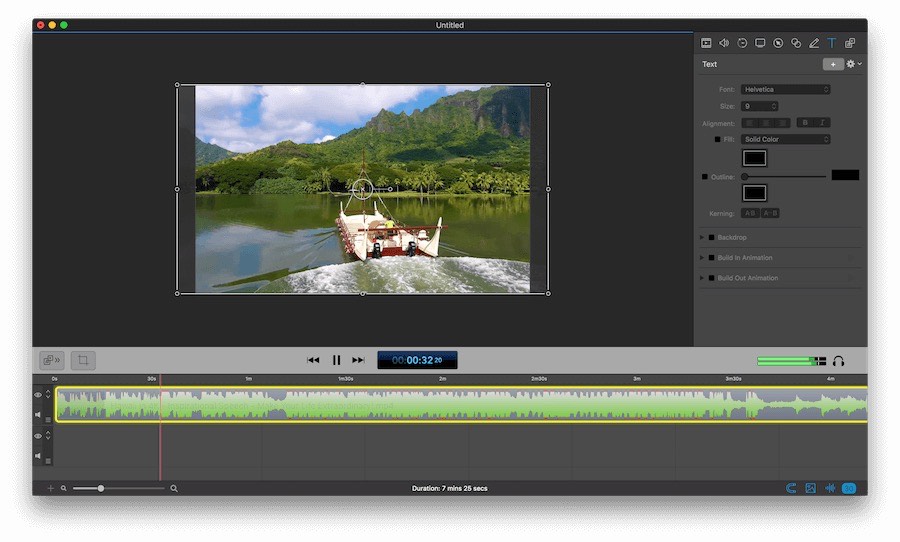Open the Media Library tab icon
Image resolution: width=900 pixels, height=542 pixels.
850,43
